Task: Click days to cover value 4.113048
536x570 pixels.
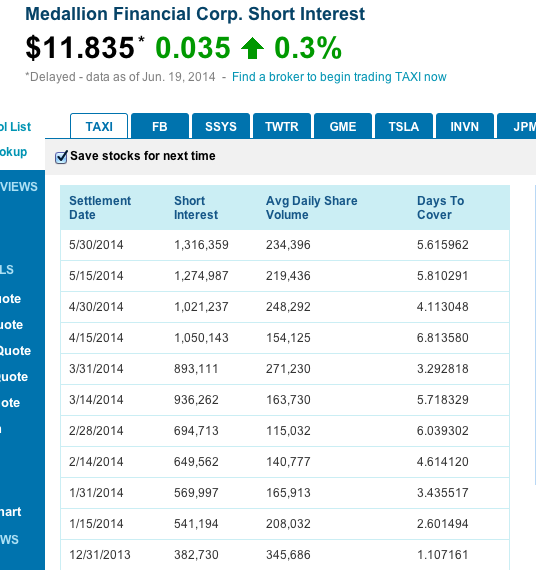Action: (443, 307)
